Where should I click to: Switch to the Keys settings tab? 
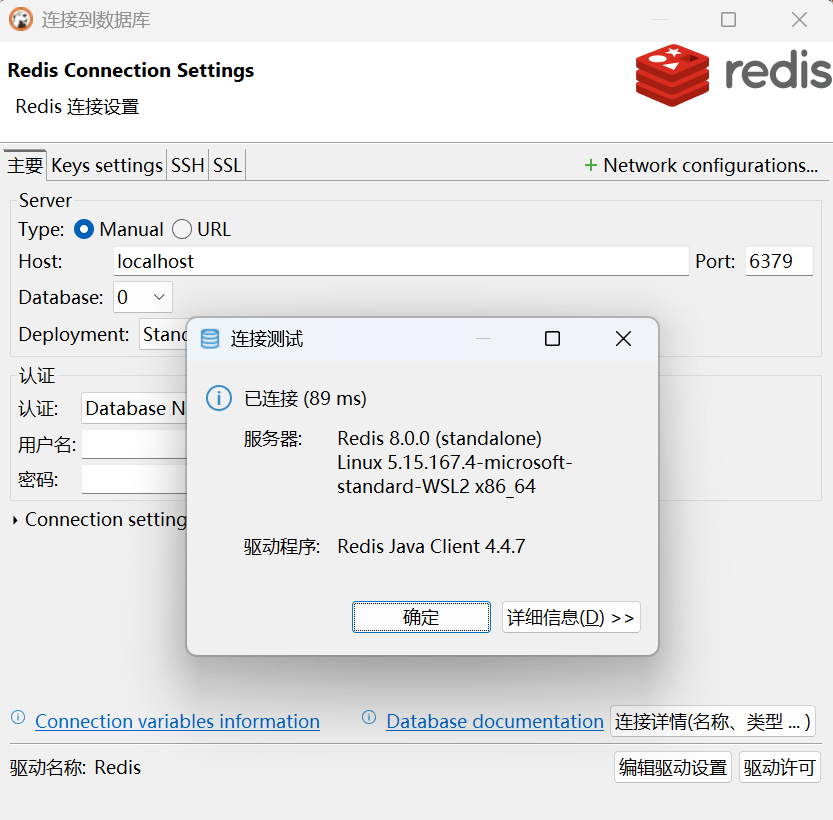pos(106,165)
